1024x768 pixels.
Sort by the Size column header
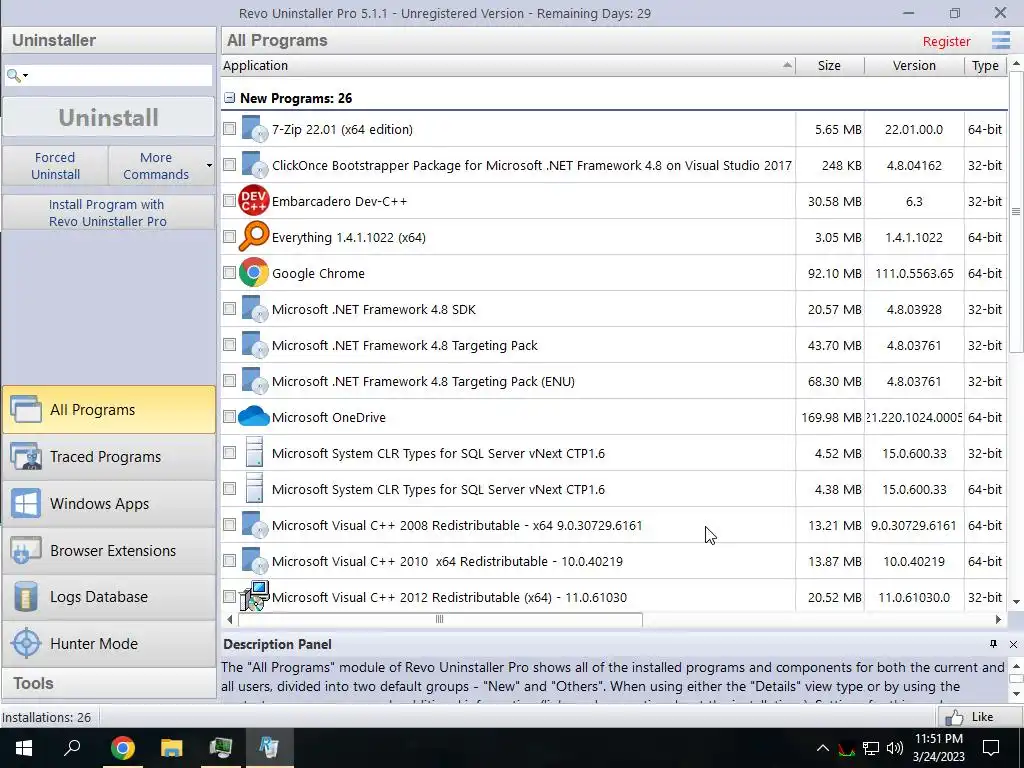829,65
